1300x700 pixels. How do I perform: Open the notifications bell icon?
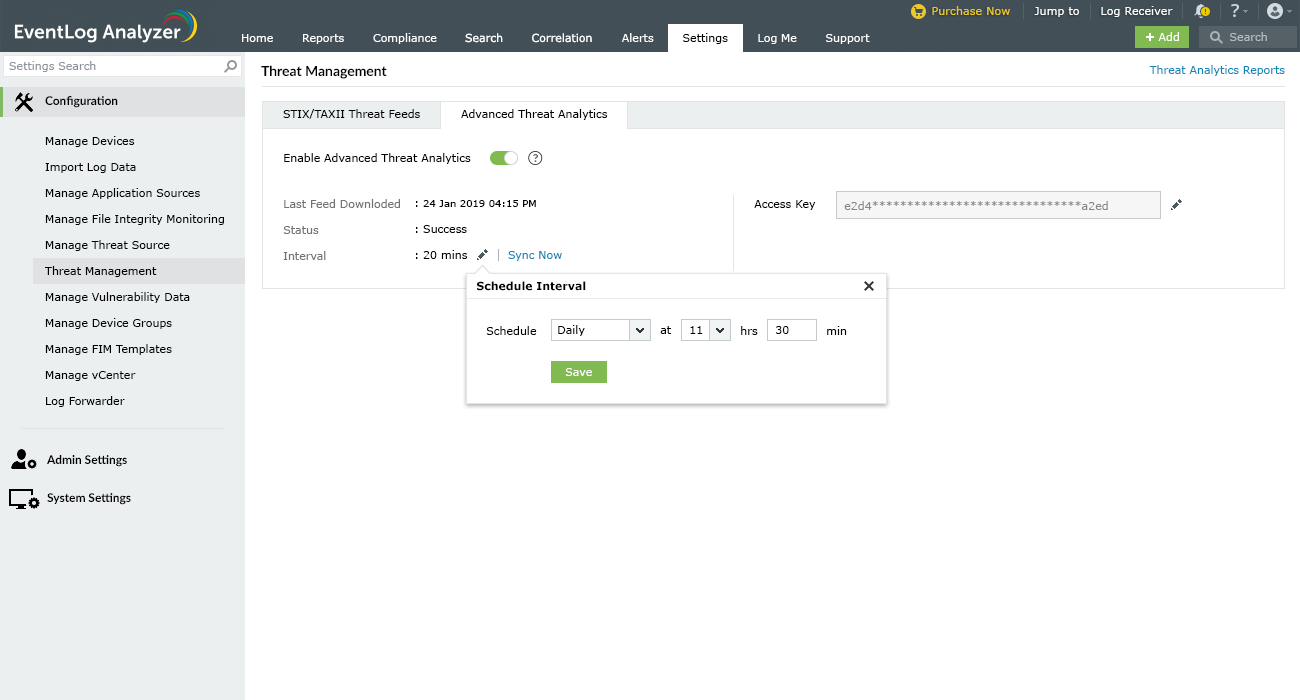tap(1202, 11)
